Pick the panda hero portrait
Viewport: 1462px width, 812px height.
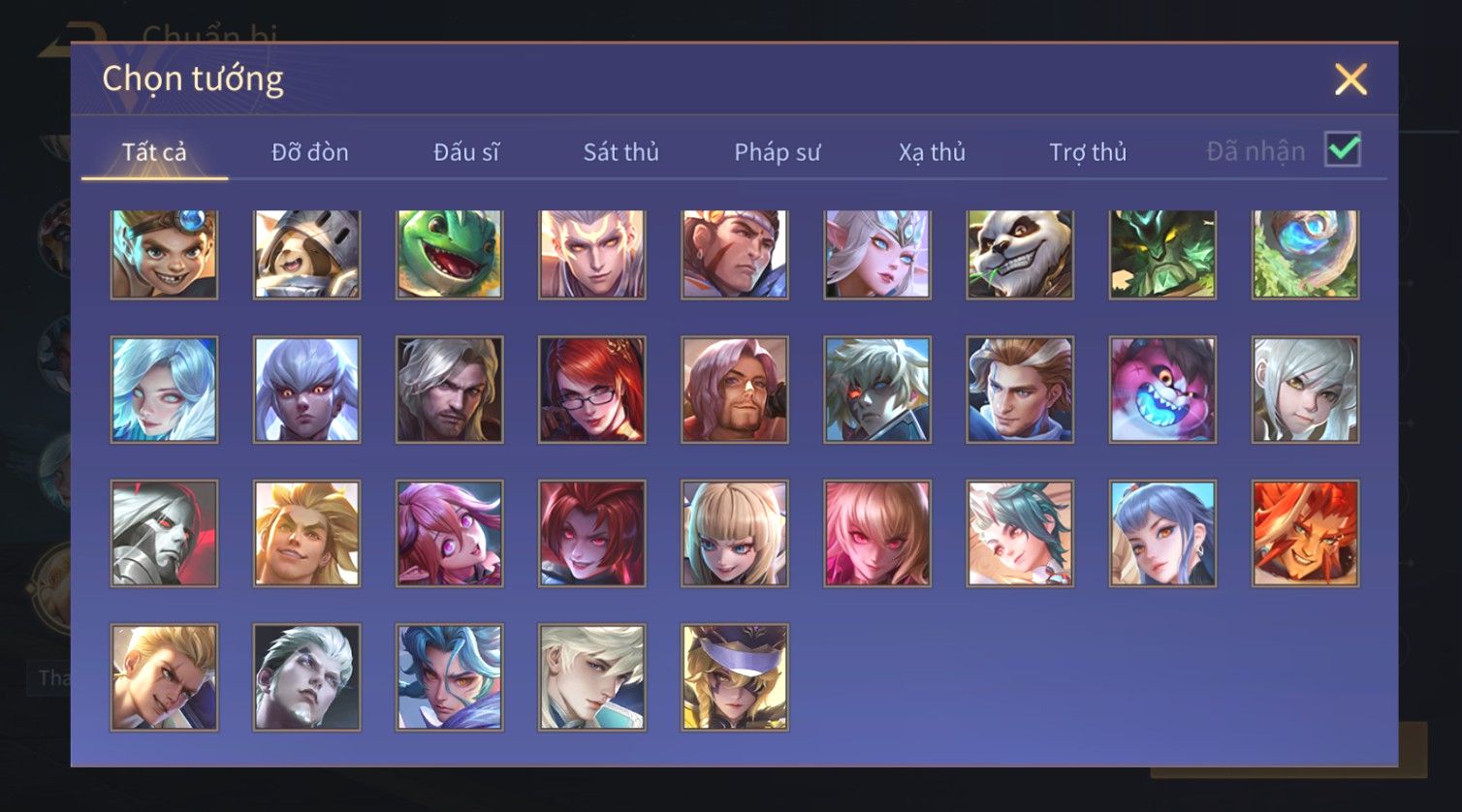[x=1020, y=254]
